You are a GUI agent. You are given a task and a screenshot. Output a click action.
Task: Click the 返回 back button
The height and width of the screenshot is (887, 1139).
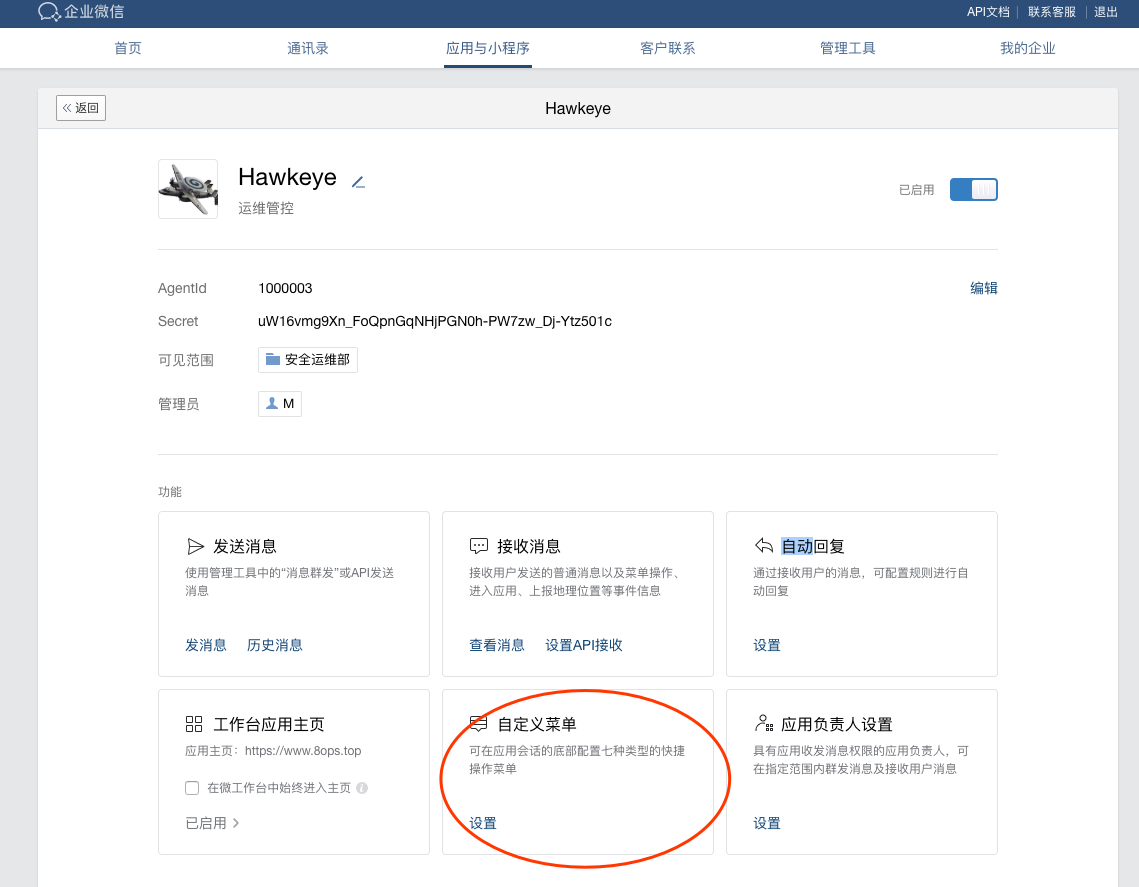point(81,108)
